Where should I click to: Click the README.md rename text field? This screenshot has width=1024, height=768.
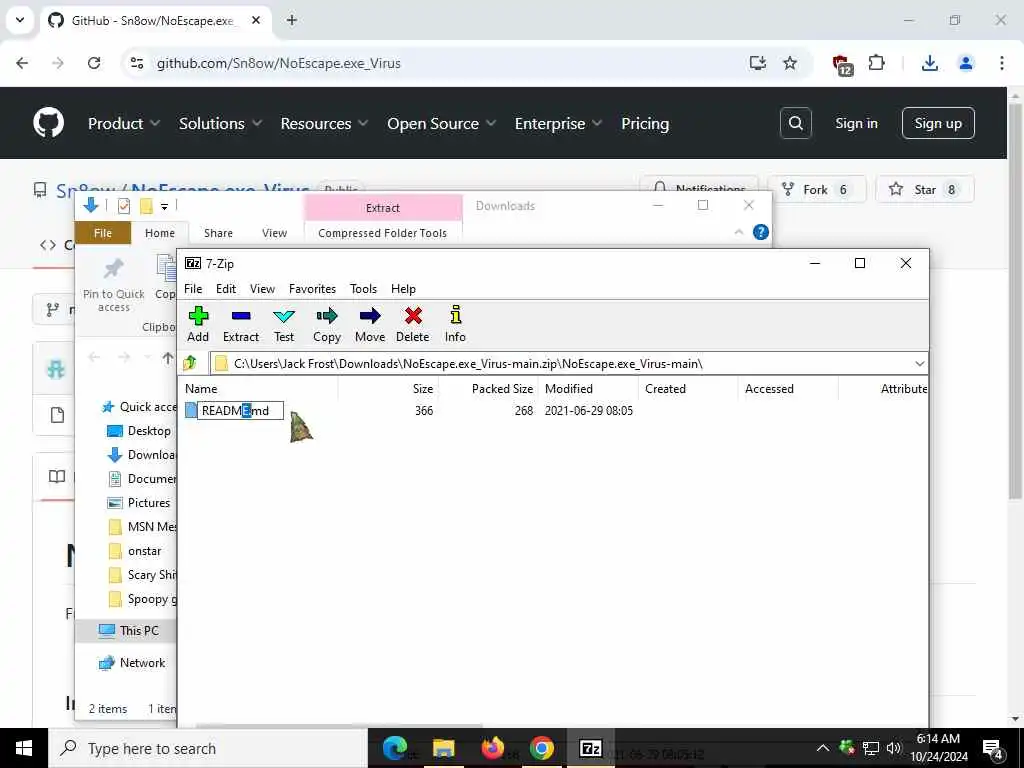(x=240, y=411)
